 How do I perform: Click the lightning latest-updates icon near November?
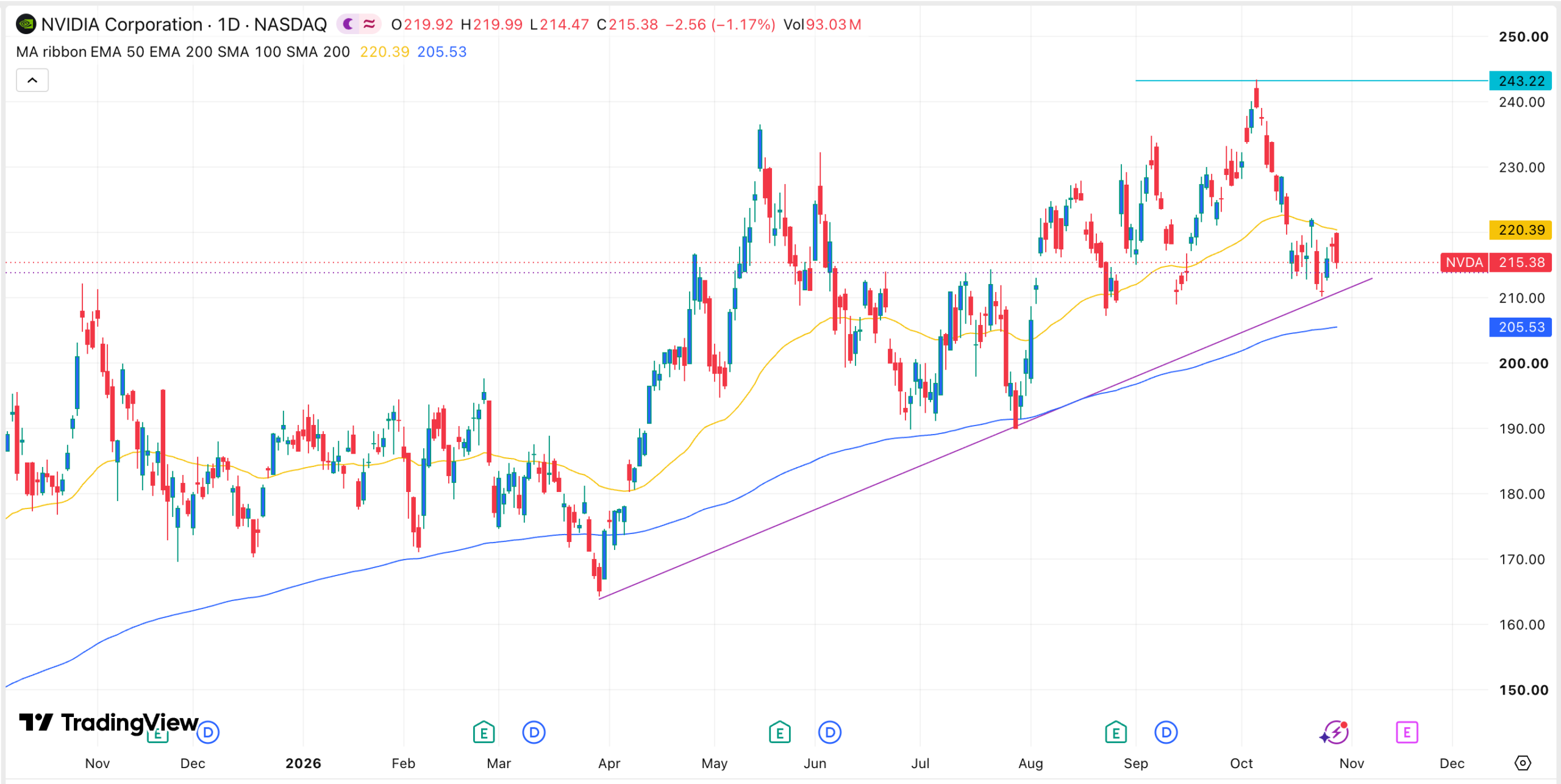pyautogui.click(x=1335, y=732)
